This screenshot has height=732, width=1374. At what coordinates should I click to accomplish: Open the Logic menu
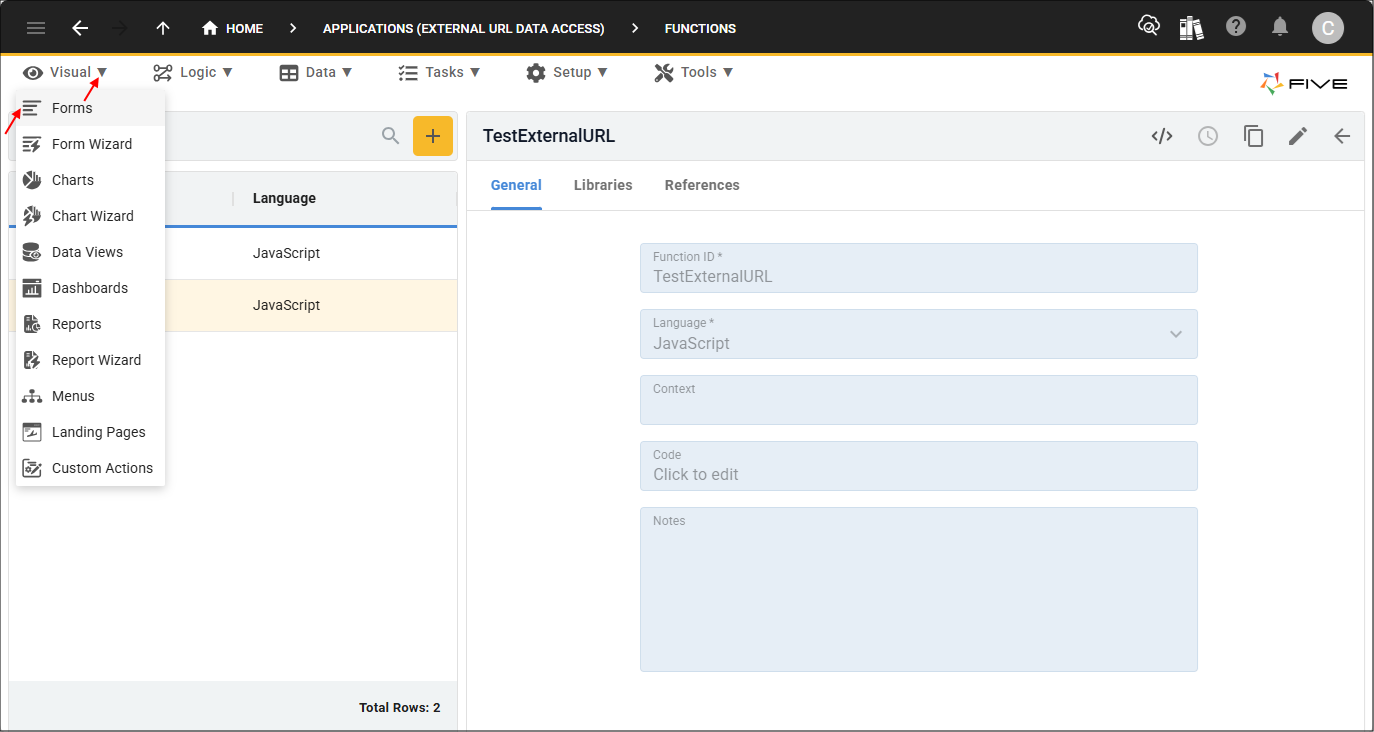[x=193, y=72]
